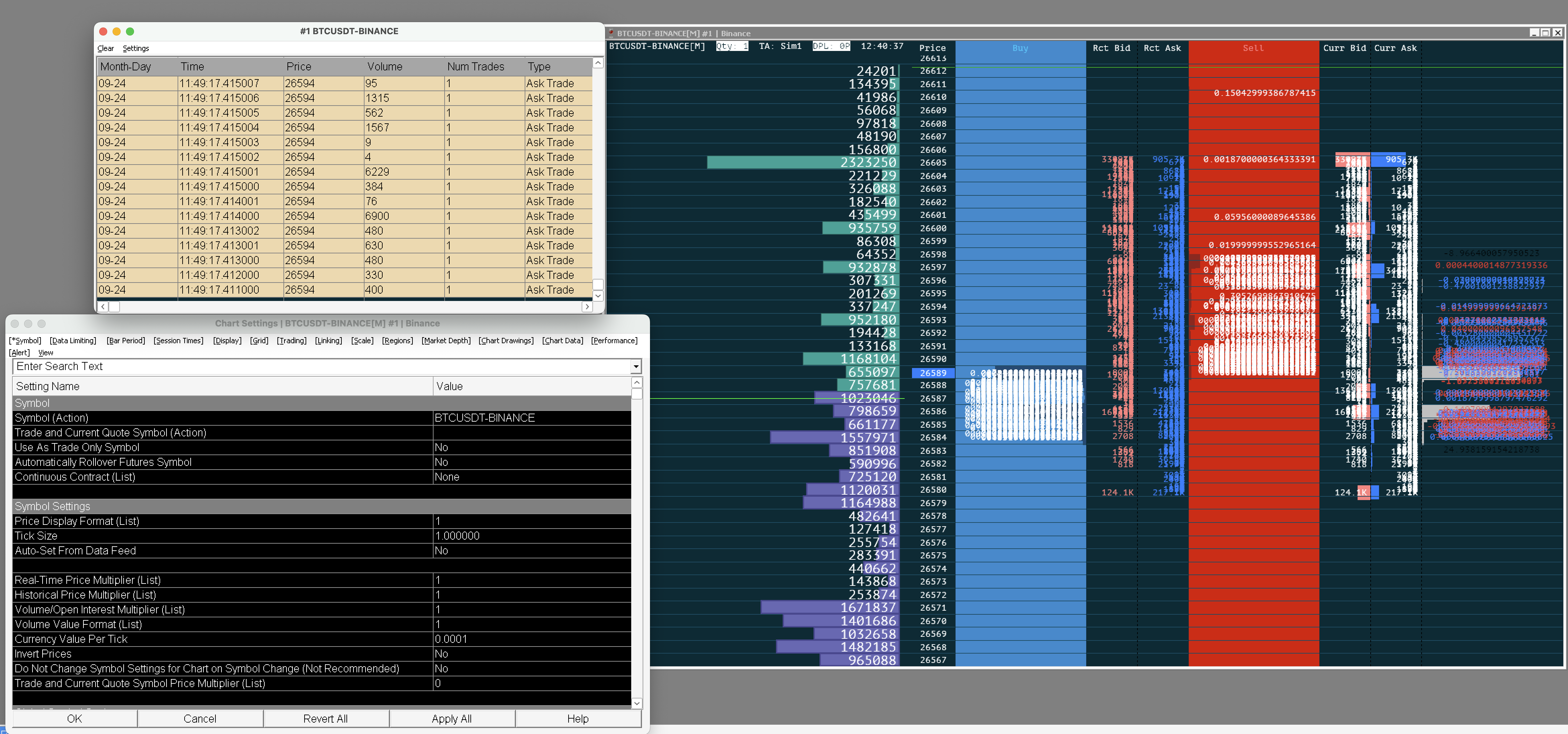Screen dimensions: 1568x734
Task: Click the chart window icon beside BTCUSDT-BINANCE[M] title
Action: [x=611, y=34]
